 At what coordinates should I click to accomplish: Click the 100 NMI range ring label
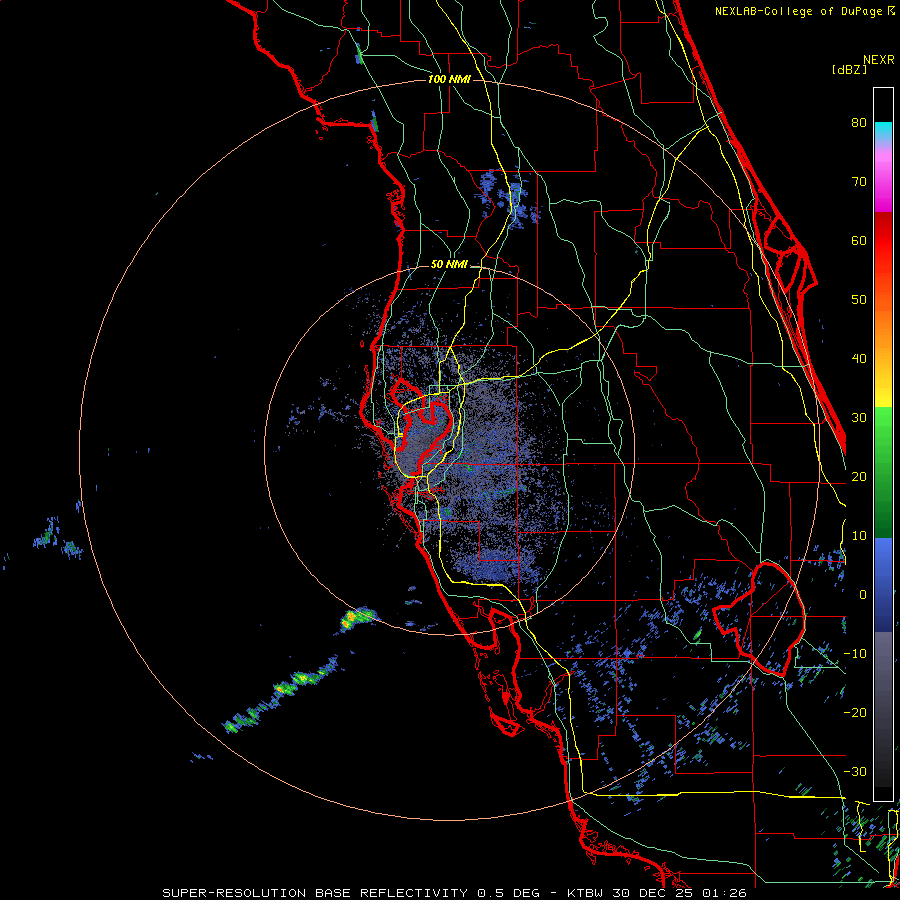[x=449, y=79]
